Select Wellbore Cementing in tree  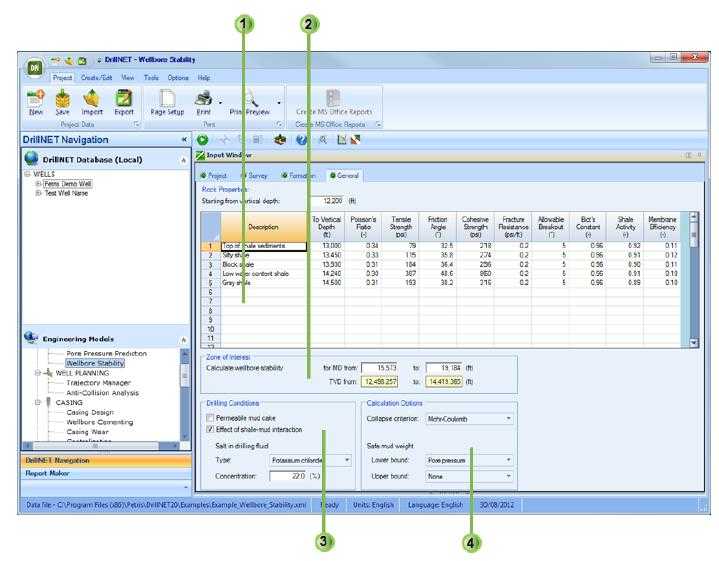pos(100,422)
